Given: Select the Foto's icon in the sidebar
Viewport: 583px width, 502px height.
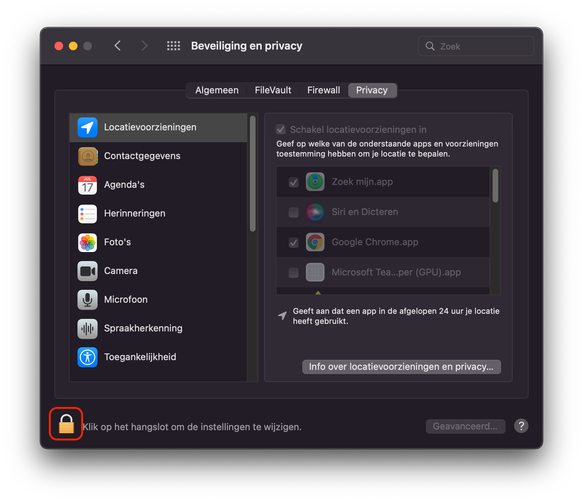Looking at the screenshot, I should pos(87,242).
